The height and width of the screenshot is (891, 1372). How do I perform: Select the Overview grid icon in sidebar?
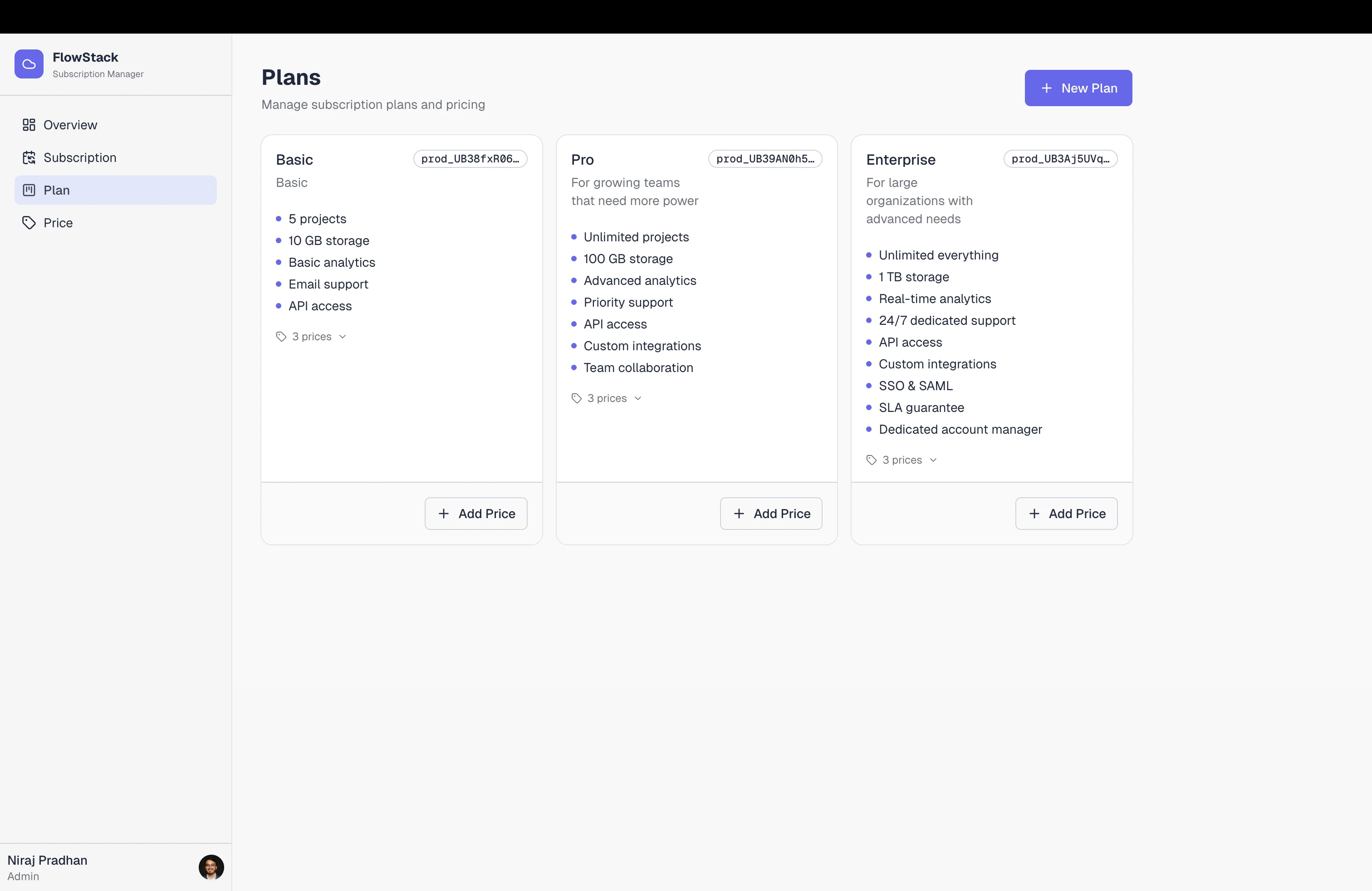29,124
